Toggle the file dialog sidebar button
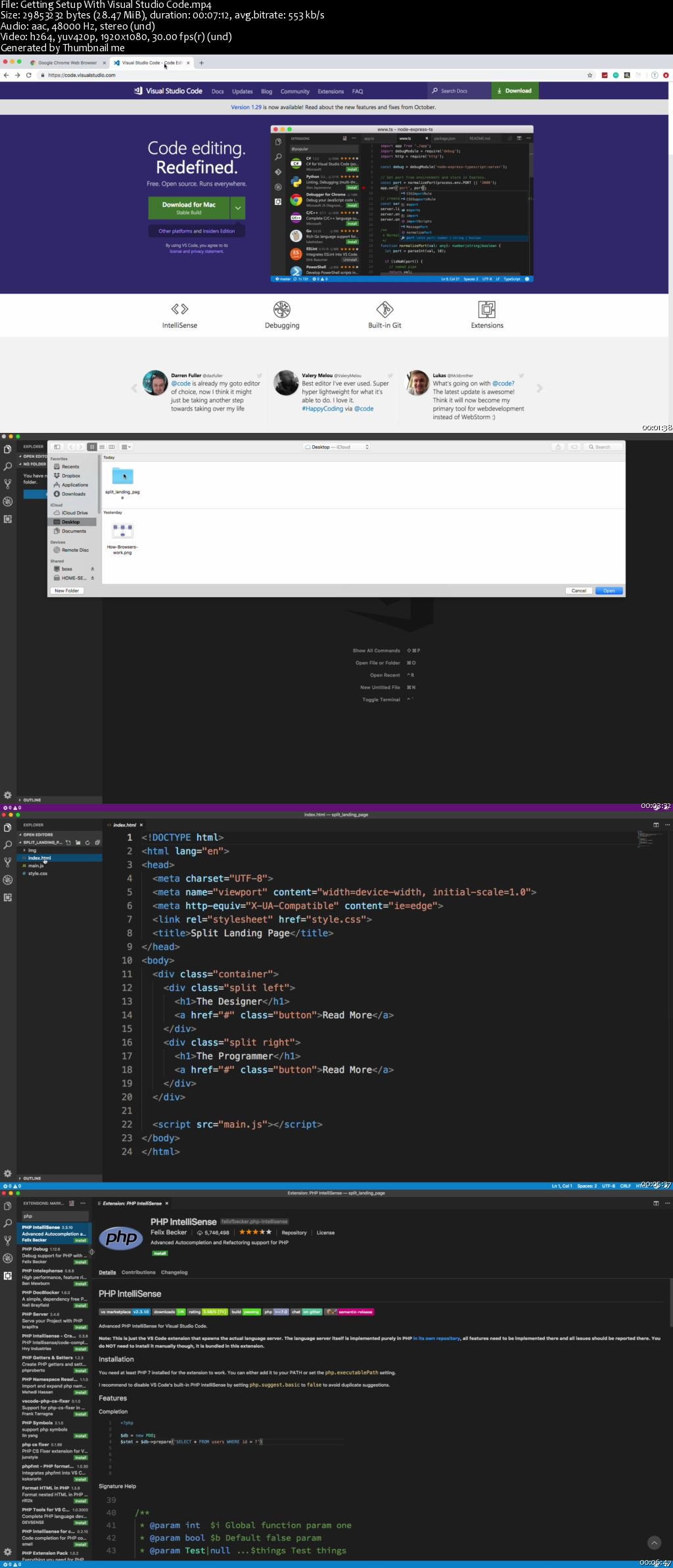The image size is (673, 1568). pyautogui.click(x=57, y=447)
